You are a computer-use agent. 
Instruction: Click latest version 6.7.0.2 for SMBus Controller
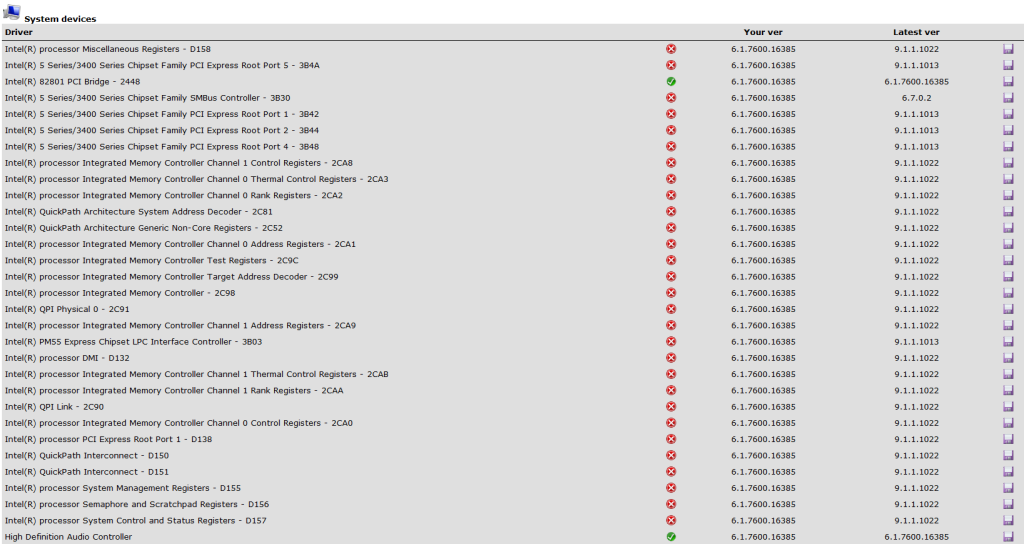point(916,98)
